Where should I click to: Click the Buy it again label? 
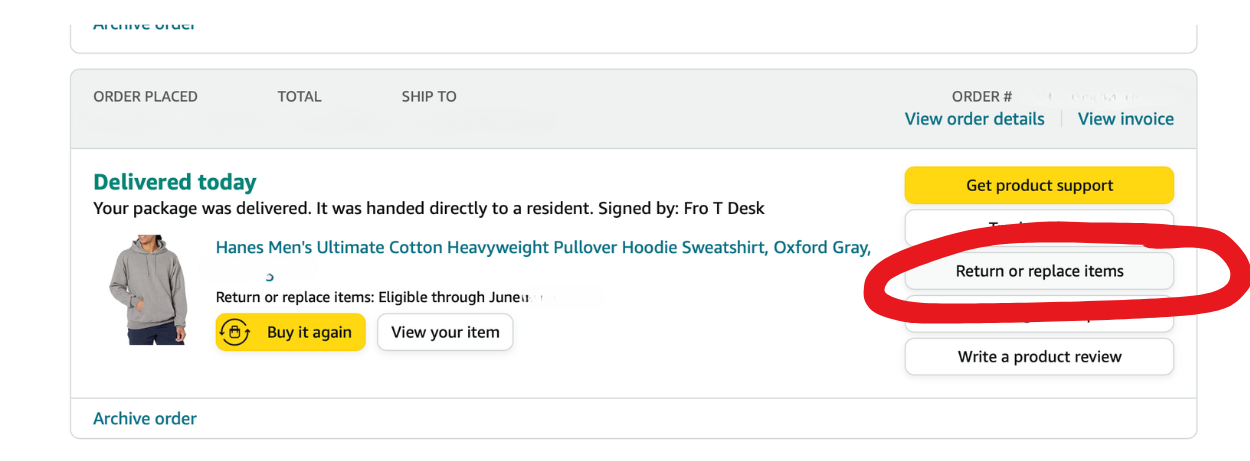pos(309,332)
